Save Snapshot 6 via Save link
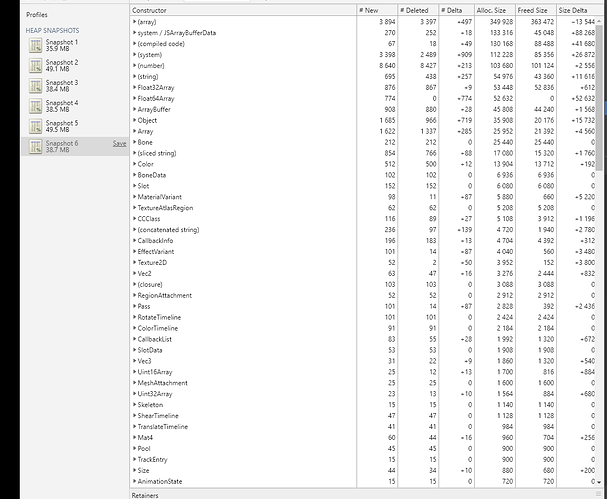 [x=119, y=144]
